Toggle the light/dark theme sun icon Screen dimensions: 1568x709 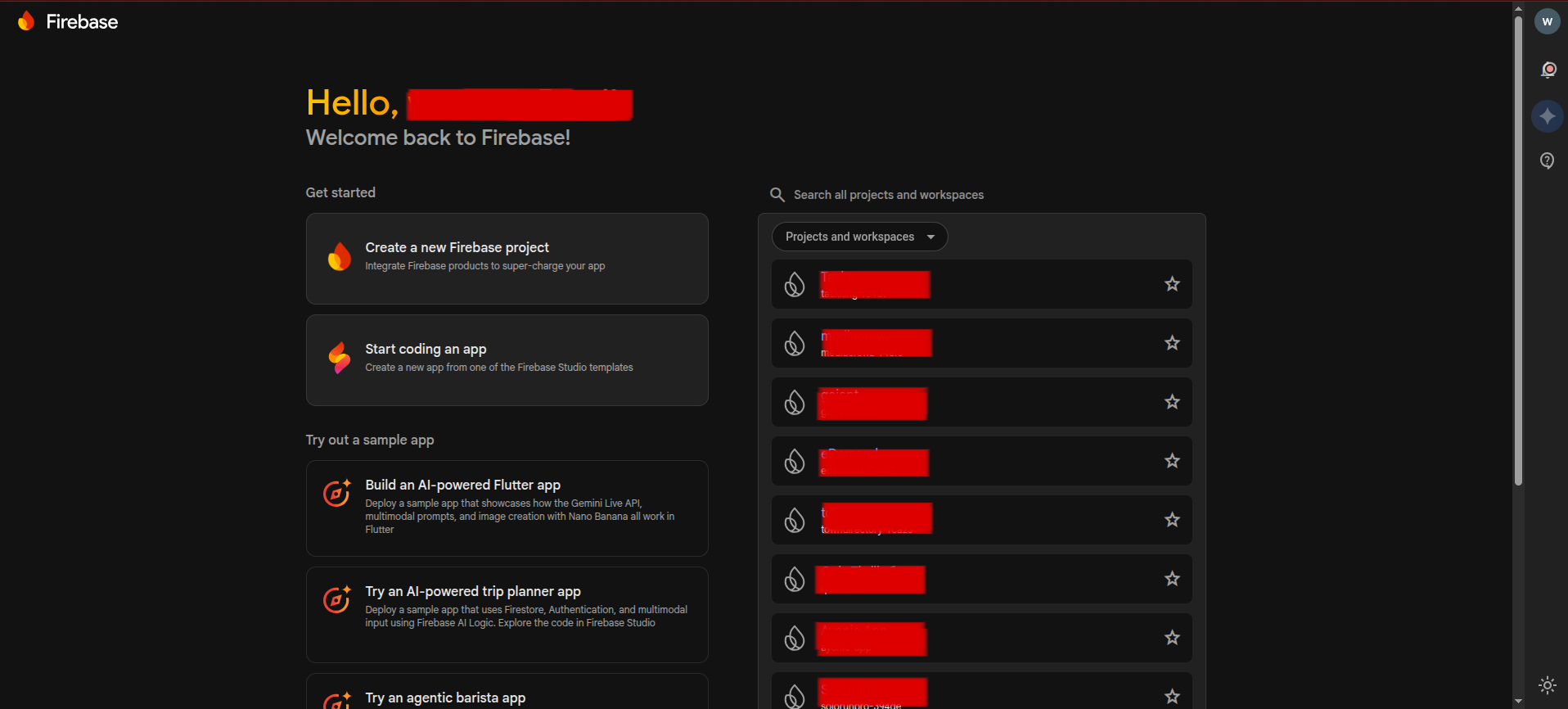coord(1547,685)
